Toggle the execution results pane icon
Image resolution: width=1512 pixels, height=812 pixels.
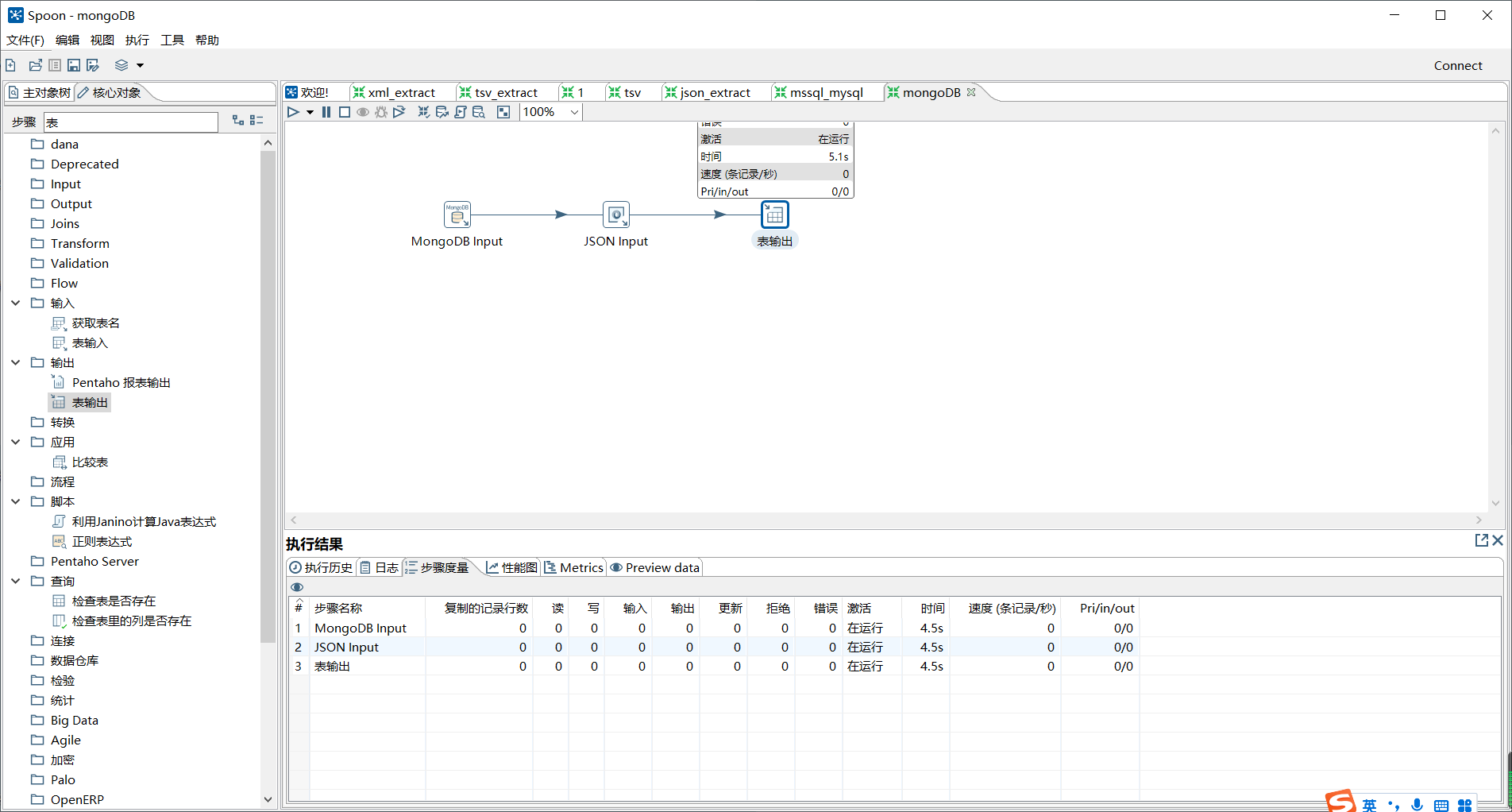pyautogui.click(x=503, y=112)
